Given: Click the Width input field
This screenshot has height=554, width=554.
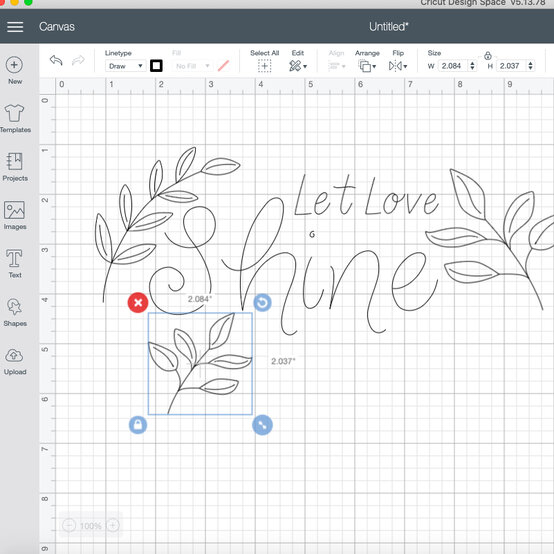Looking at the screenshot, I should coord(453,66).
